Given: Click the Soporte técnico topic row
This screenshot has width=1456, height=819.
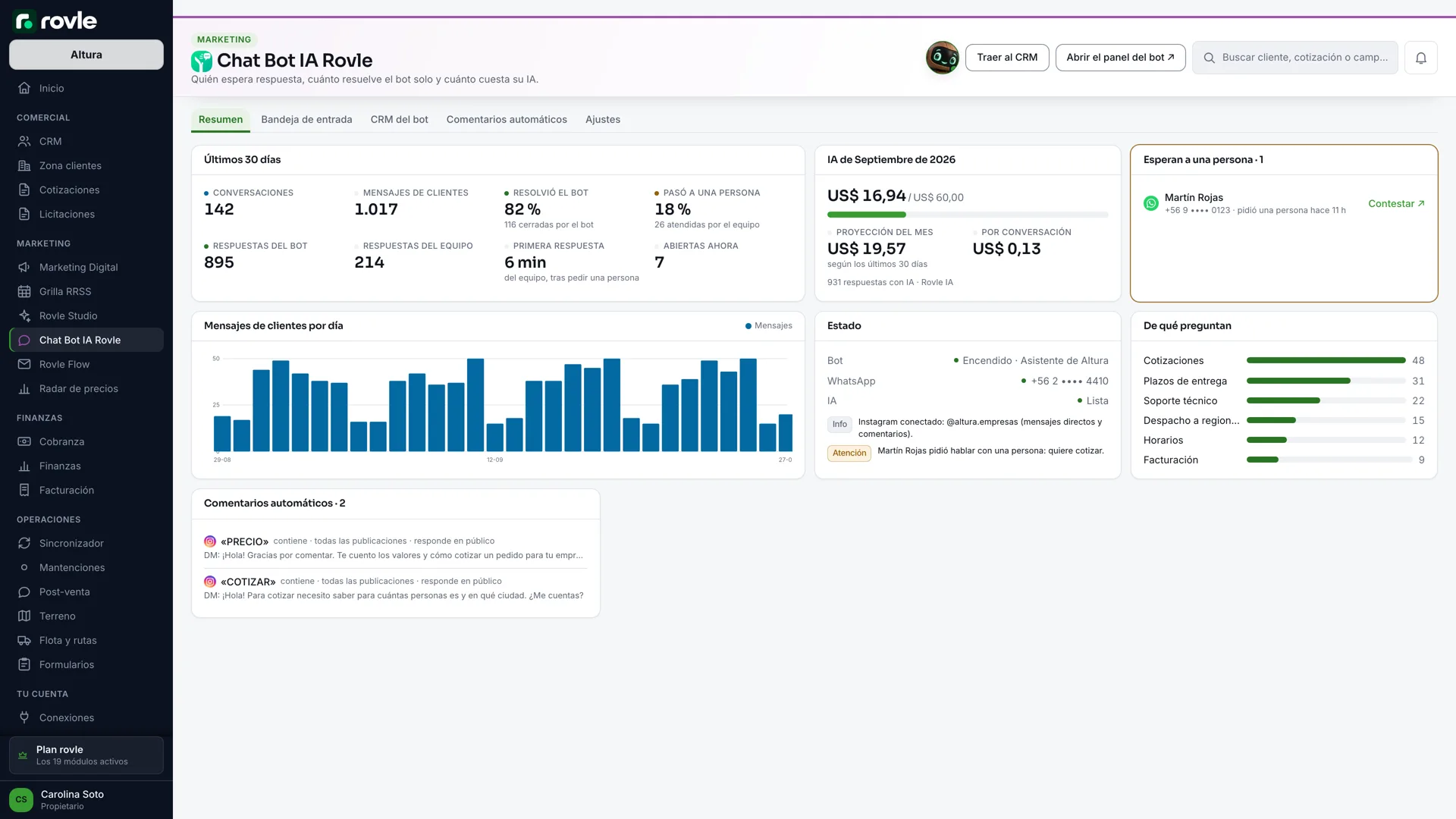Looking at the screenshot, I should pos(1284,400).
